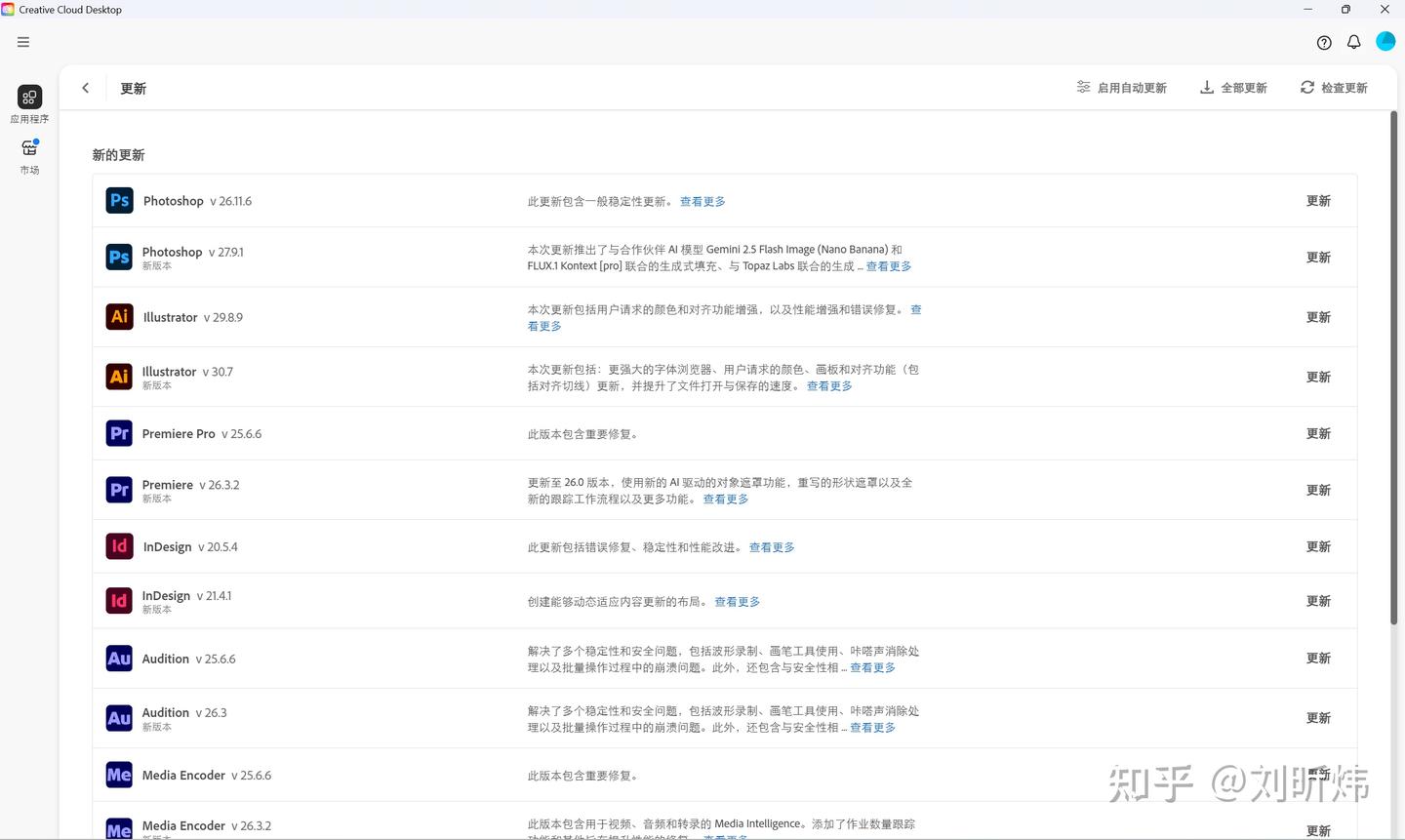Open 查看更多 for Premiere v 26.3.2
Viewport: 1405px width, 840px height.
[x=726, y=500]
